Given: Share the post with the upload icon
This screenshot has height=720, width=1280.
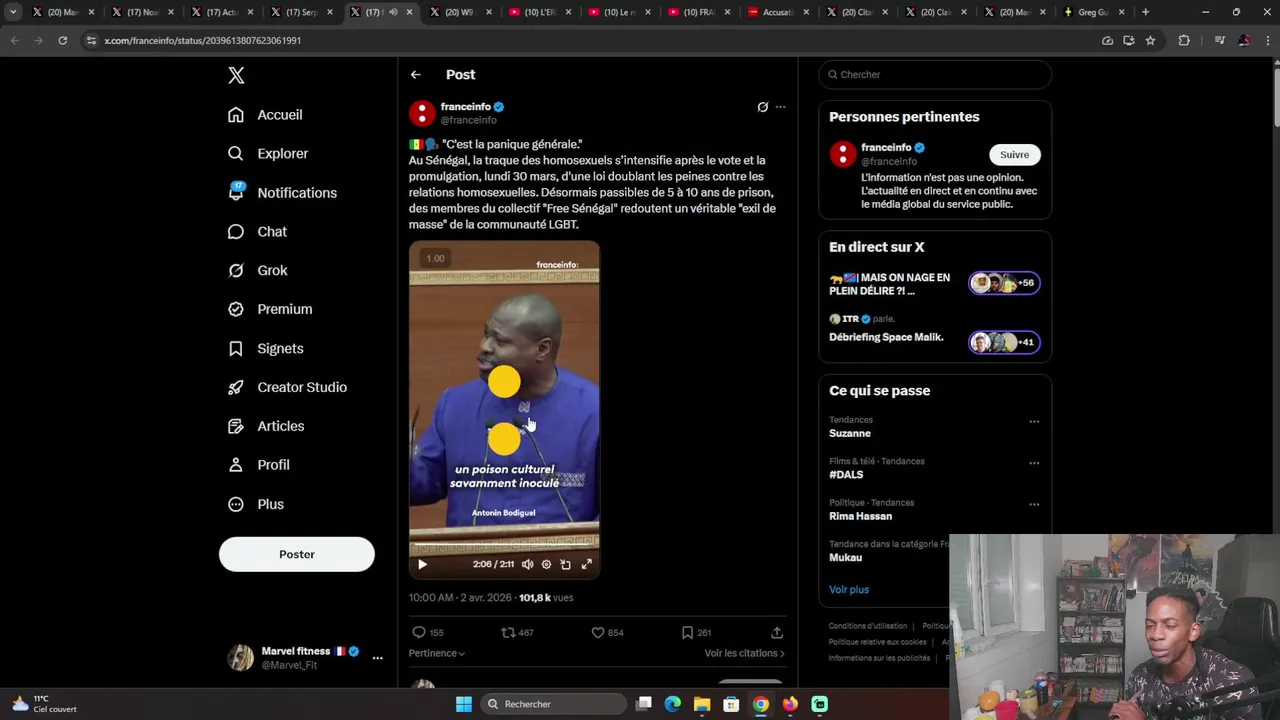Looking at the screenshot, I should [x=777, y=632].
